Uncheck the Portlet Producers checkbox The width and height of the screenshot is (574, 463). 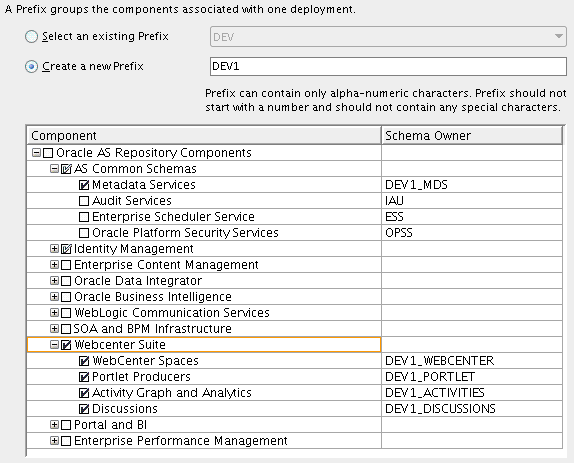click(x=84, y=377)
